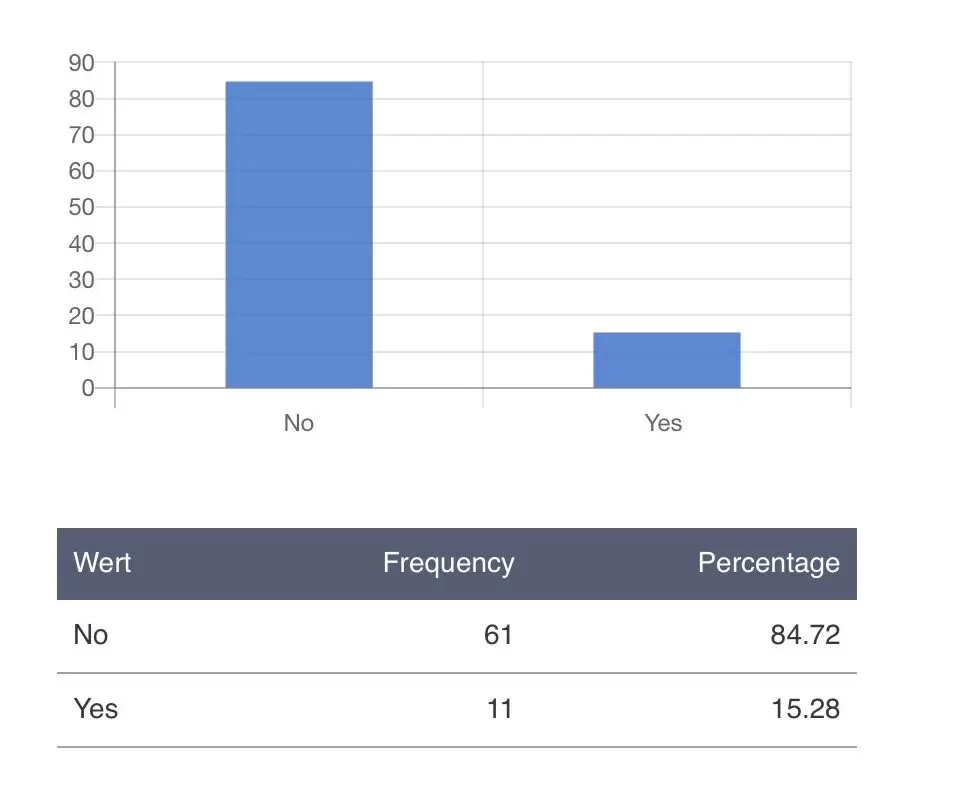Image resolution: width=979 pixels, height=807 pixels.
Task: Click the frequency value 11
Action: [x=498, y=709]
